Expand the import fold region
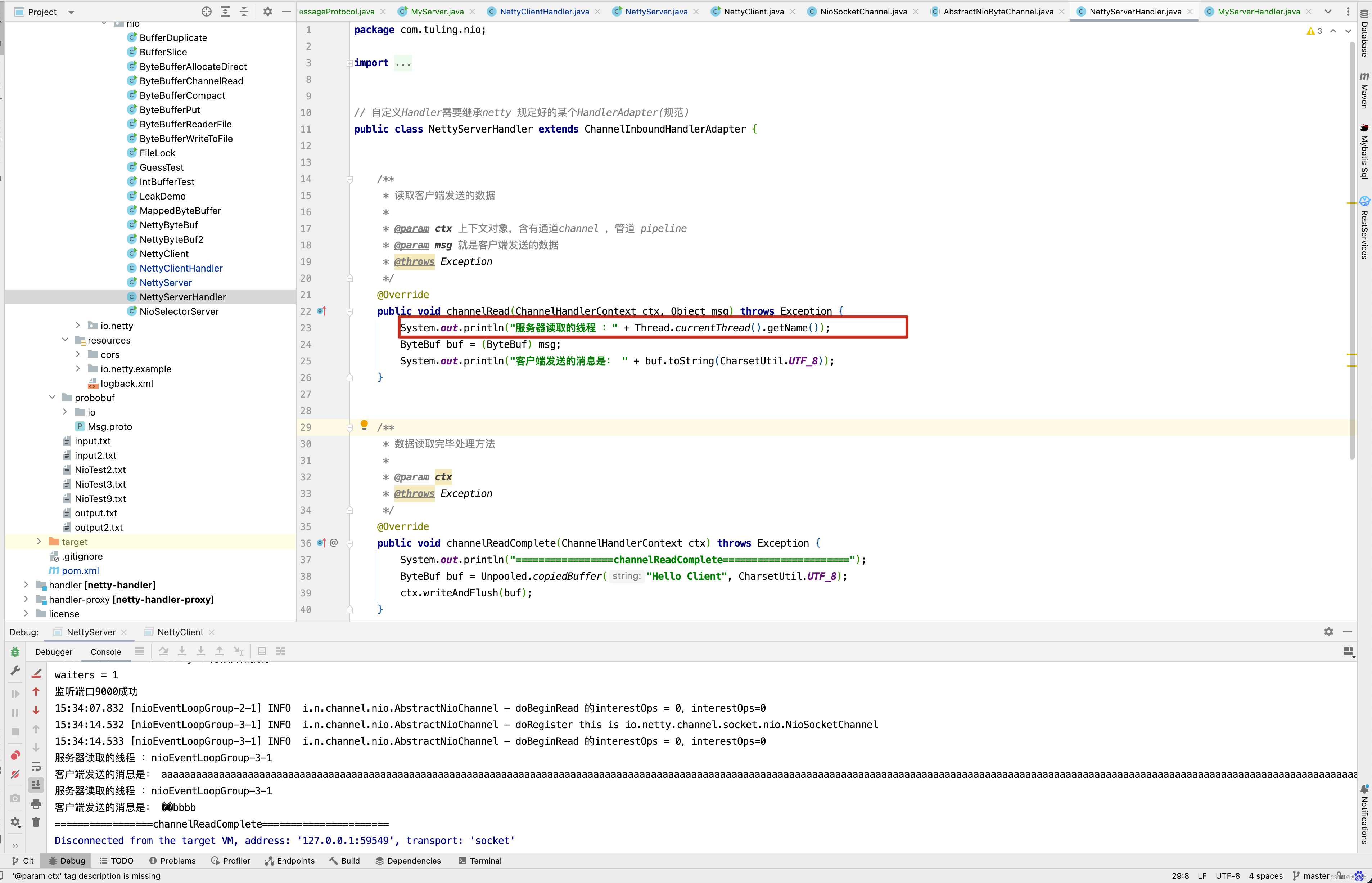This screenshot has height=883, width=1372. point(349,63)
